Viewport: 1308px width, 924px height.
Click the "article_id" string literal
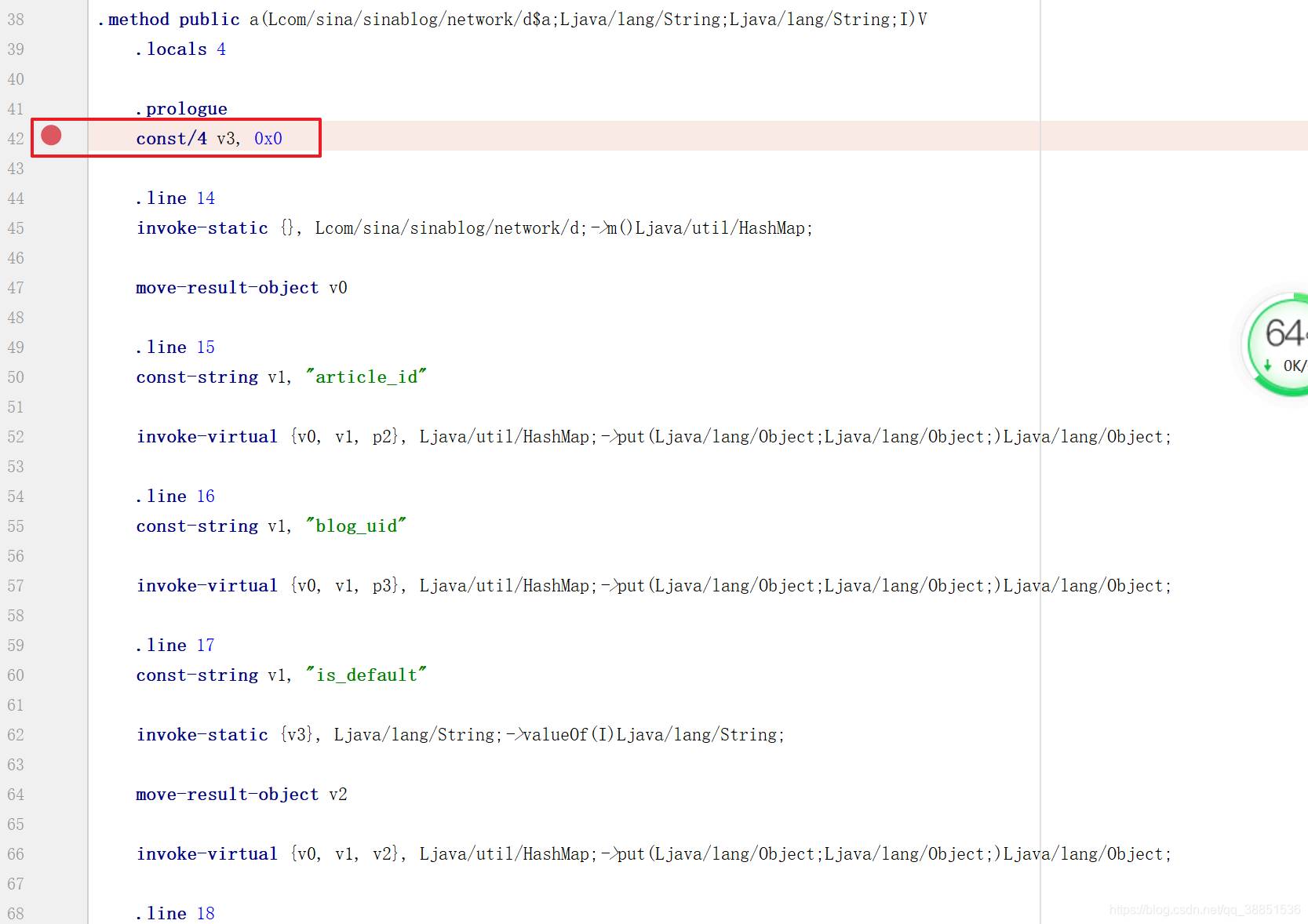[366, 377]
